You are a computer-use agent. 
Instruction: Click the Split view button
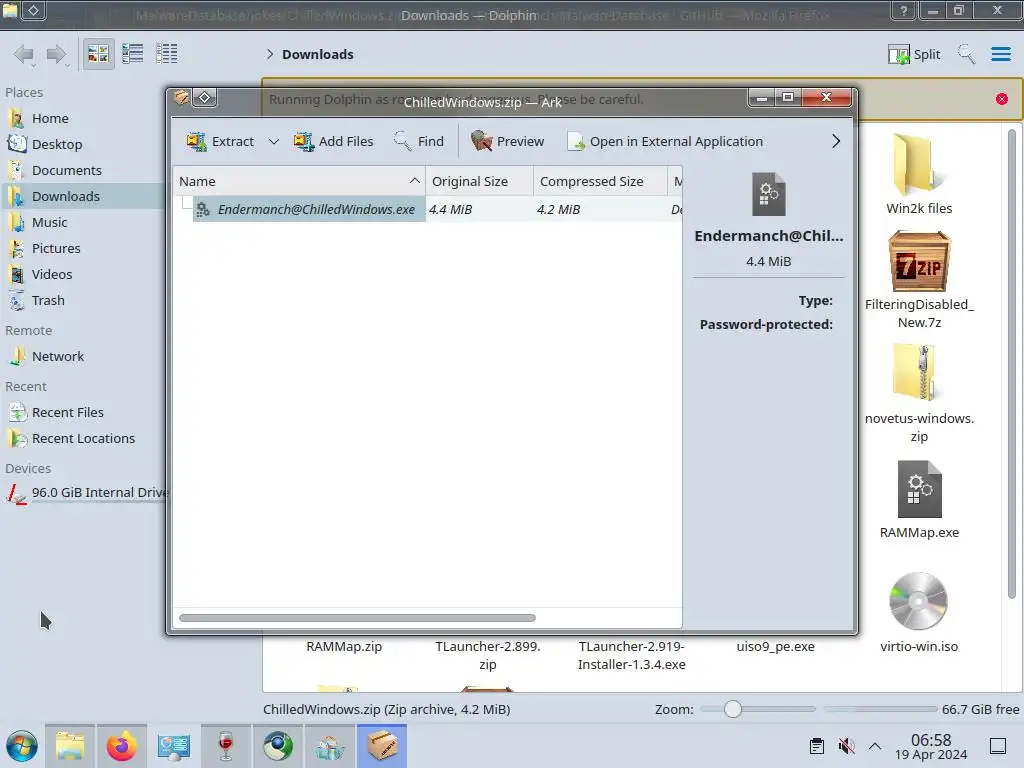914,54
